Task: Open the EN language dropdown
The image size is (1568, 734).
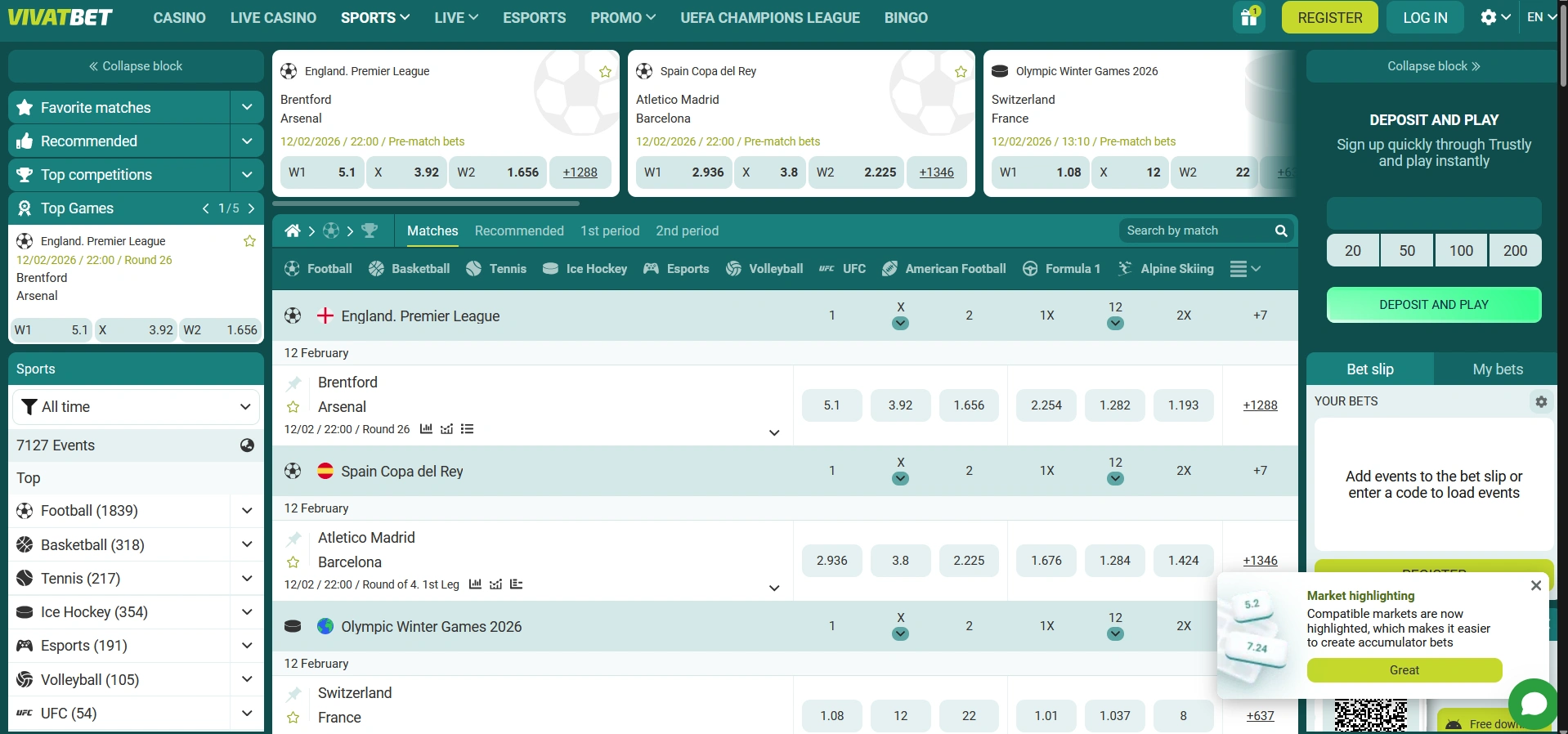Action: (1542, 17)
